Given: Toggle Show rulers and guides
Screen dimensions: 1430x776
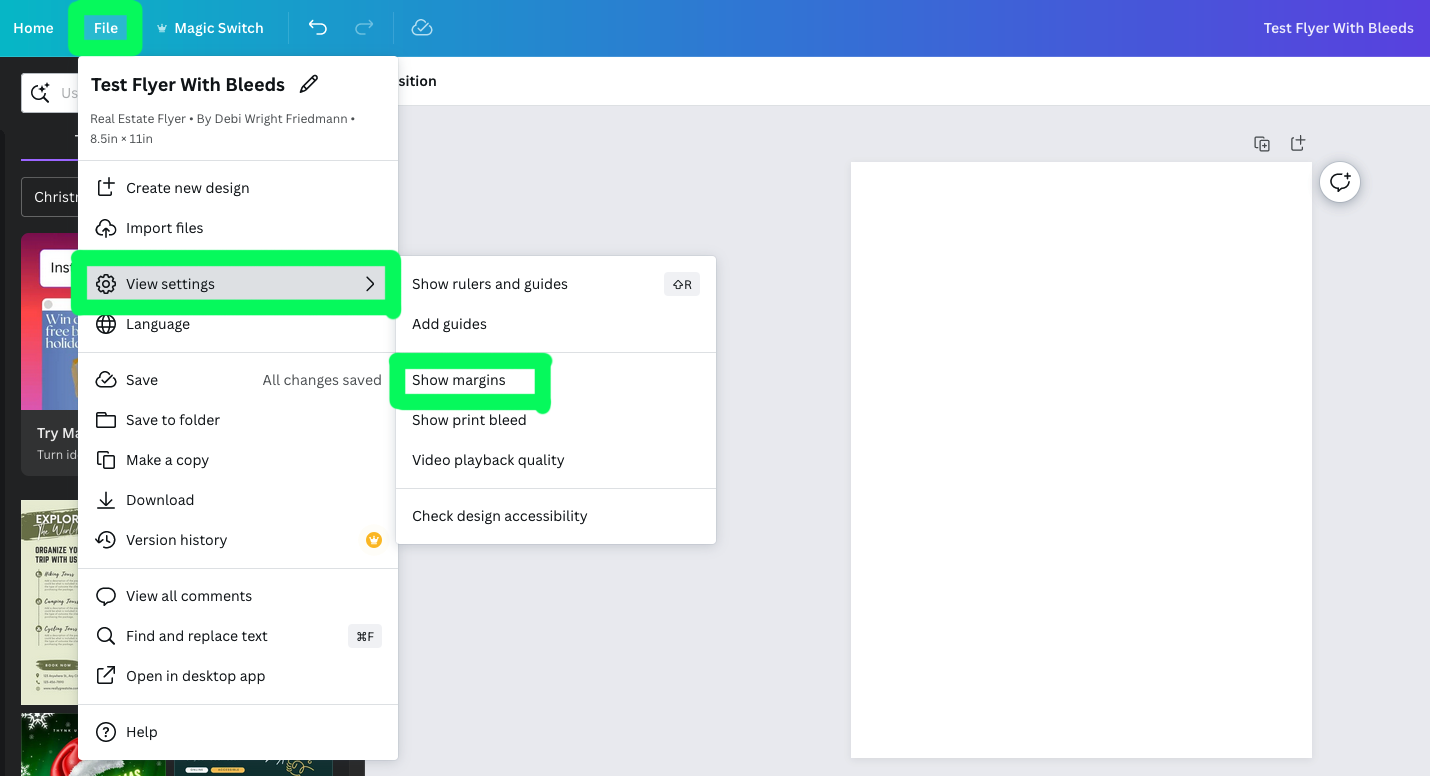Looking at the screenshot, I should [x=490, y=284].
